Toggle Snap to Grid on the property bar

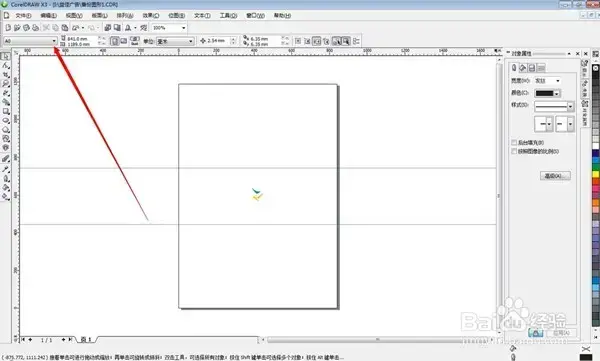298,41
